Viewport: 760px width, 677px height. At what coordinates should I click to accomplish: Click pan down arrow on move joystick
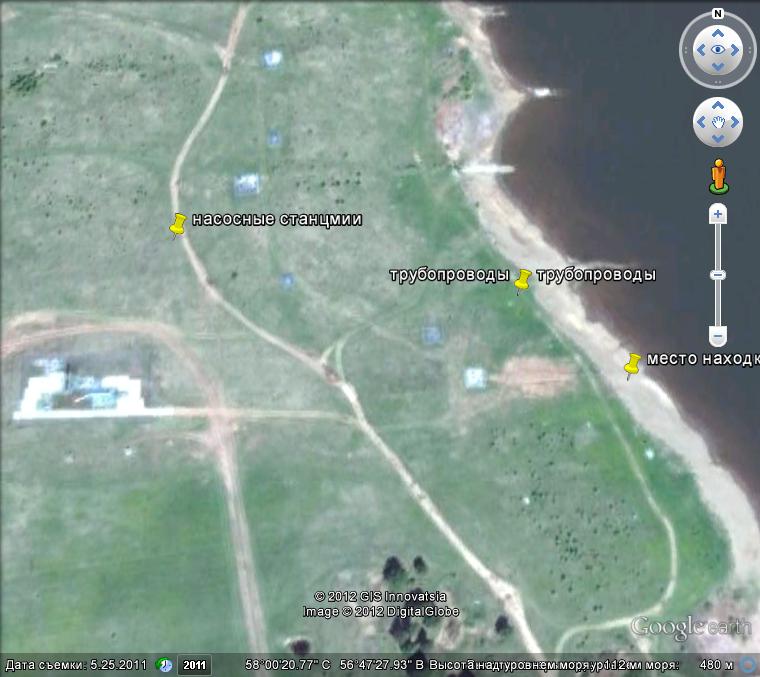pos(718,139)
